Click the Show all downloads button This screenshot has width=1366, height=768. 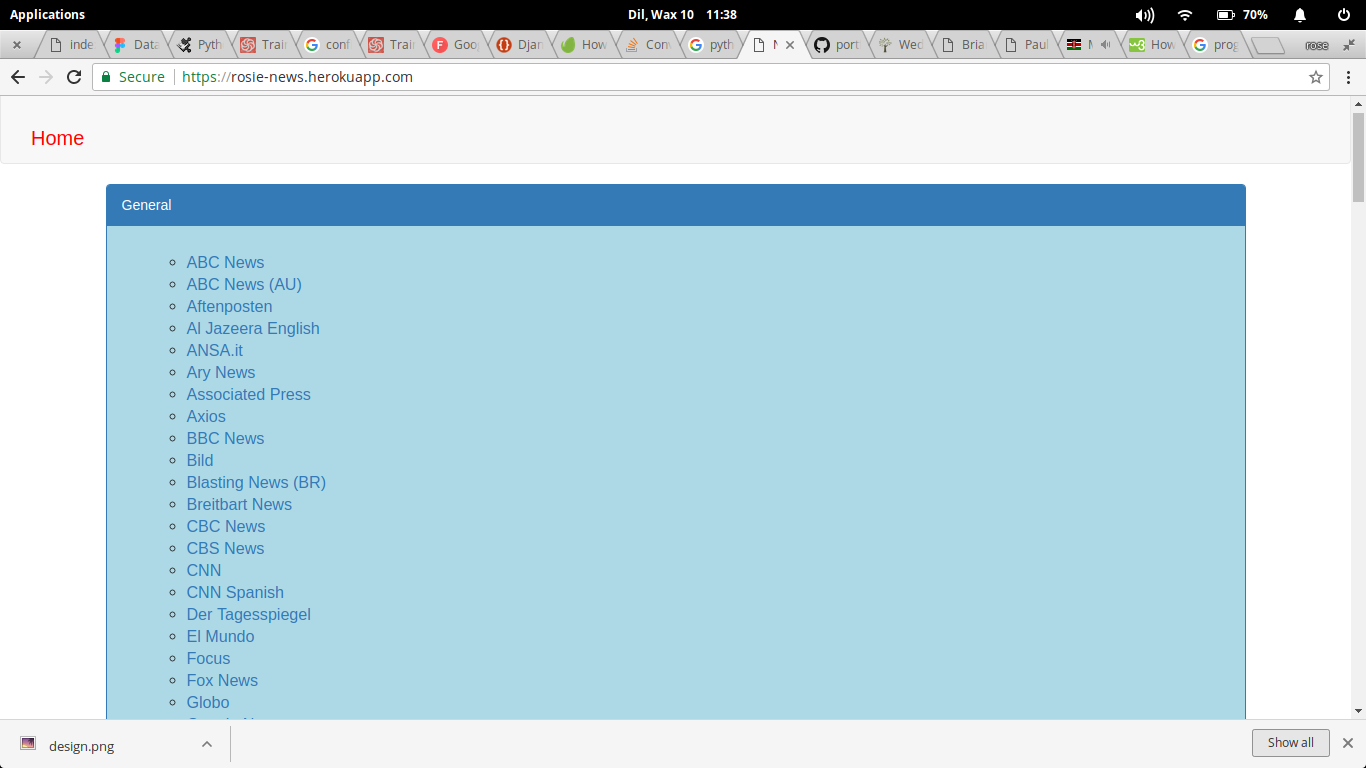[x=1290, y=743]
